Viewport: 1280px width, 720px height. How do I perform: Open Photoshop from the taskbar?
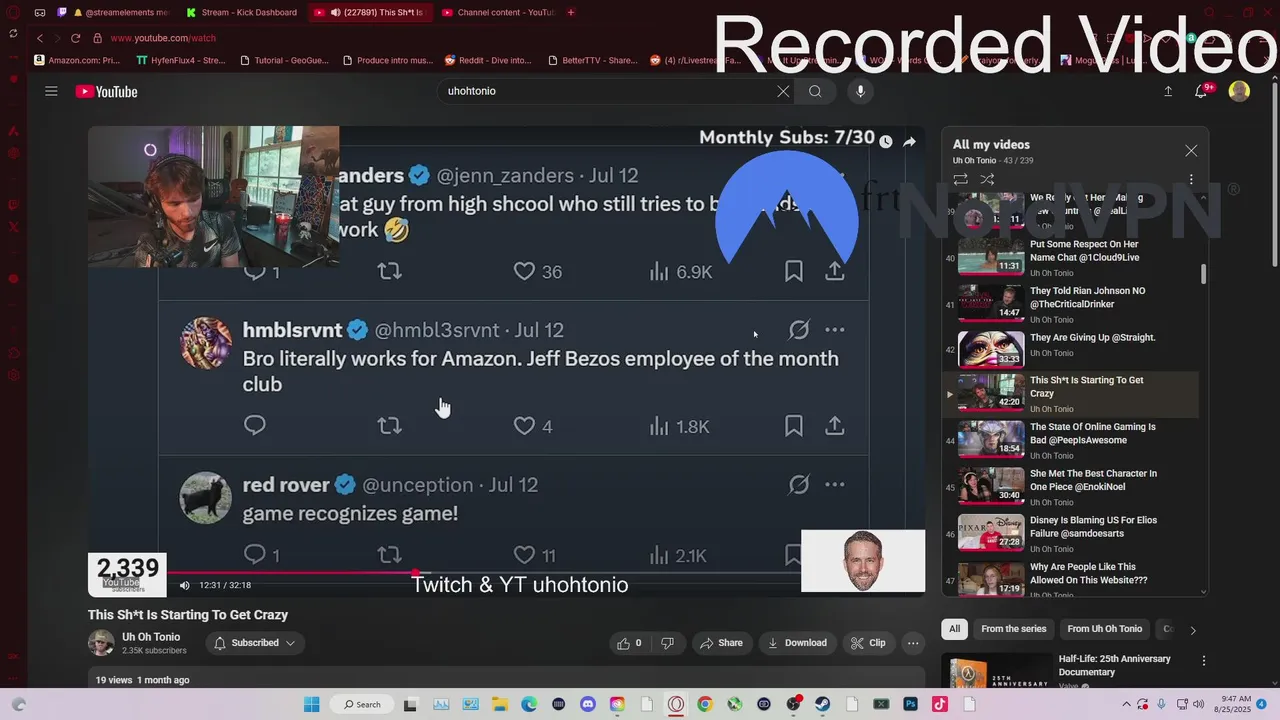[x=911, y=704]
